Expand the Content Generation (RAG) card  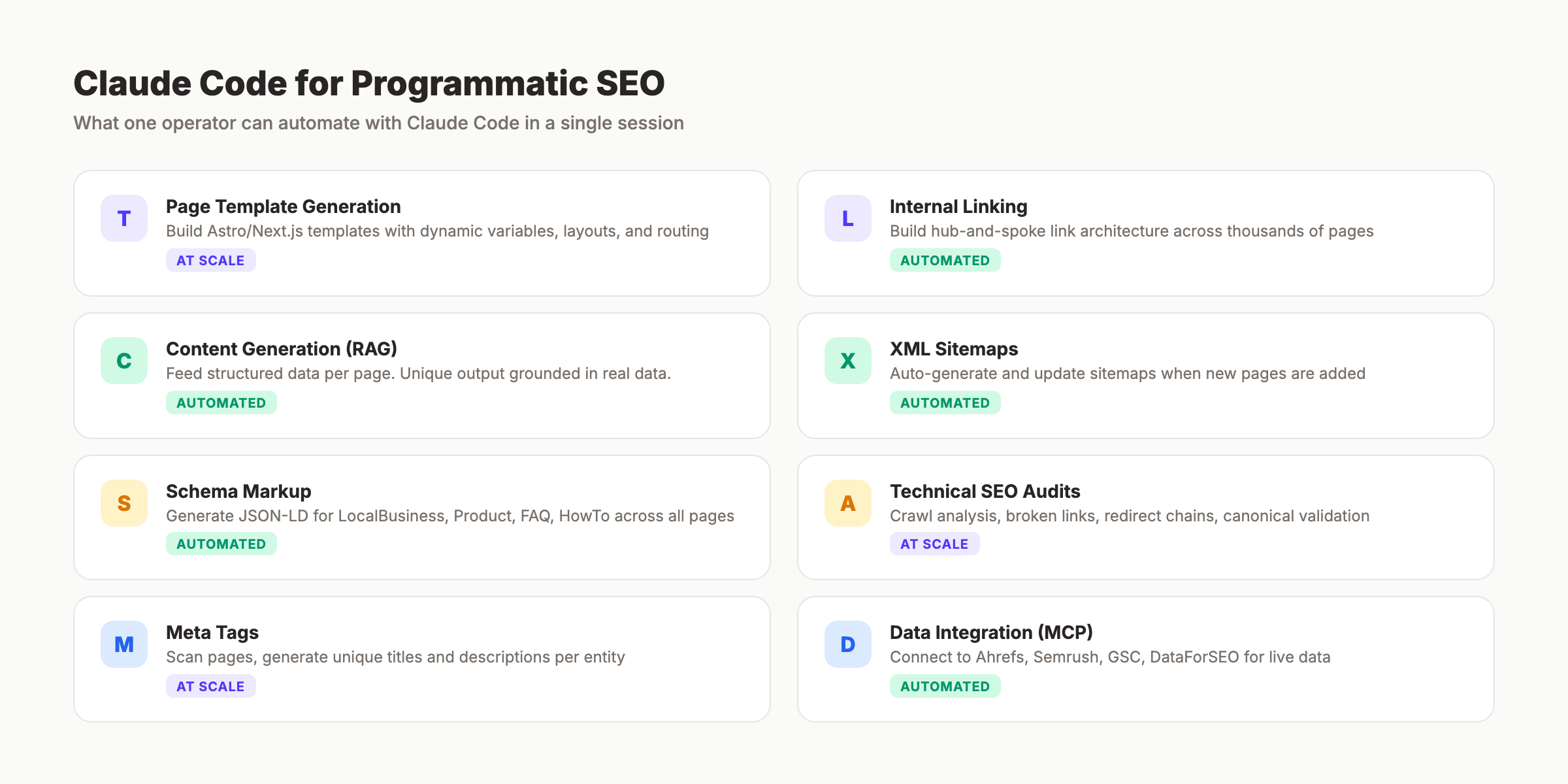(x=422, y=374)
